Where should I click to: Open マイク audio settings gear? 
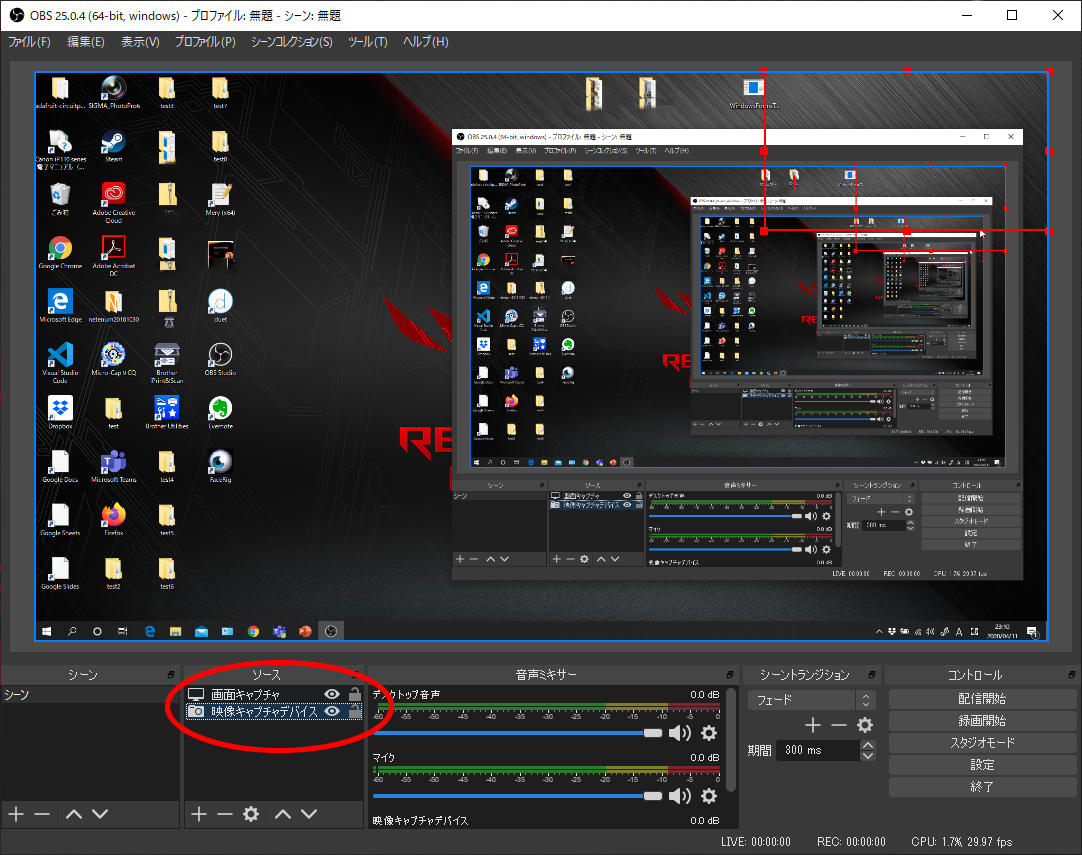tap(709, 796)
